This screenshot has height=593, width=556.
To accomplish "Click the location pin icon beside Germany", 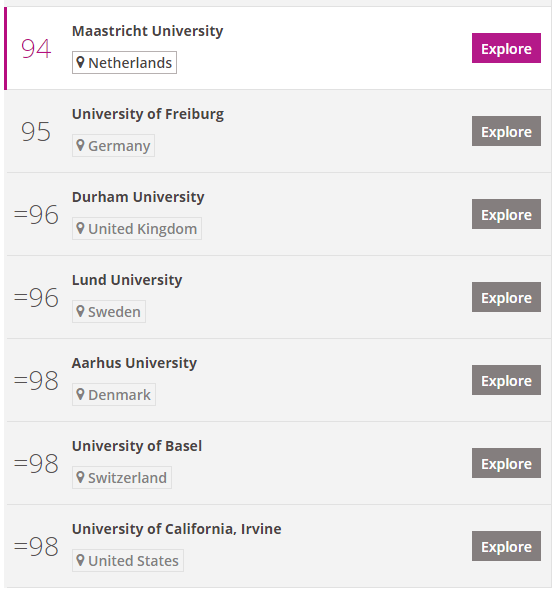I will click(x=80, y=145).
